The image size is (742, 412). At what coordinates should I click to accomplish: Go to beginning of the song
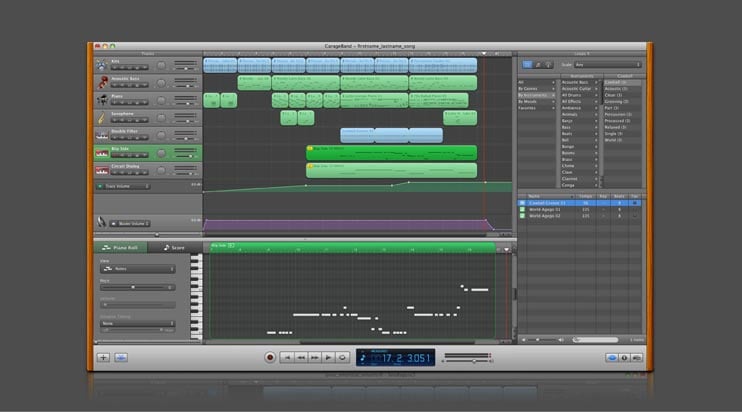[x=286, y=358]
